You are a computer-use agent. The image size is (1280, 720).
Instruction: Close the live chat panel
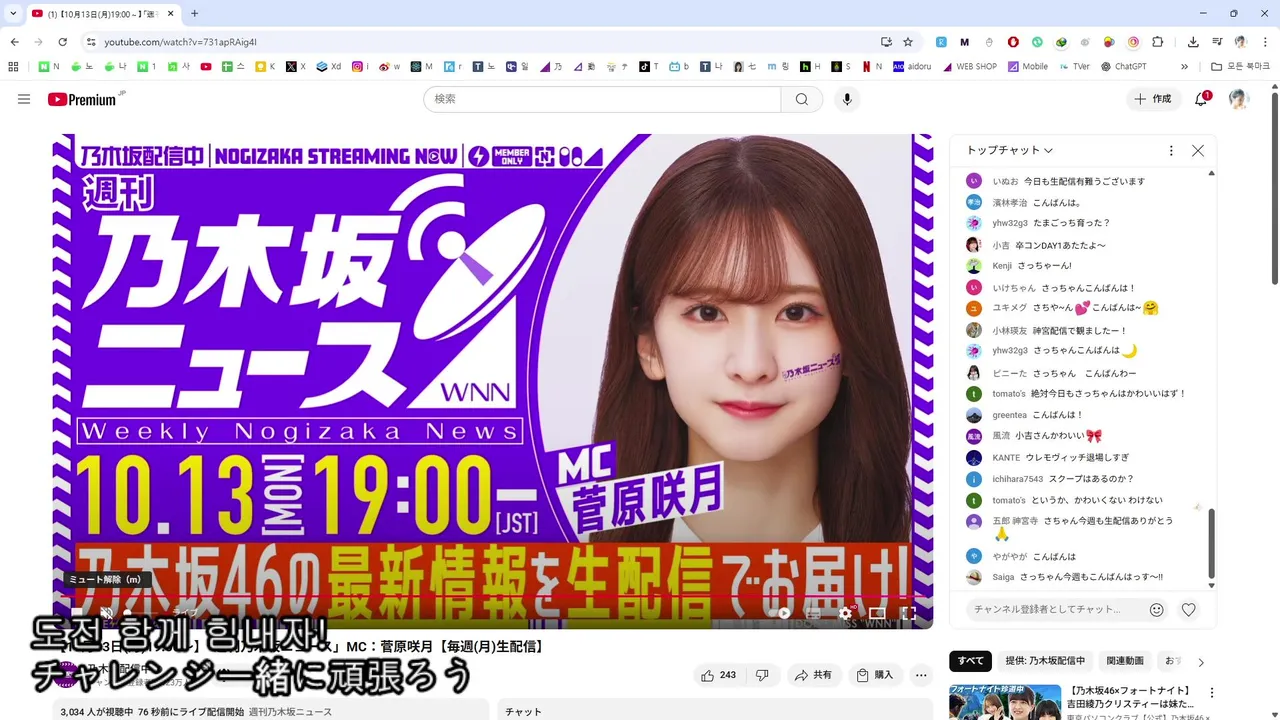1198,151
